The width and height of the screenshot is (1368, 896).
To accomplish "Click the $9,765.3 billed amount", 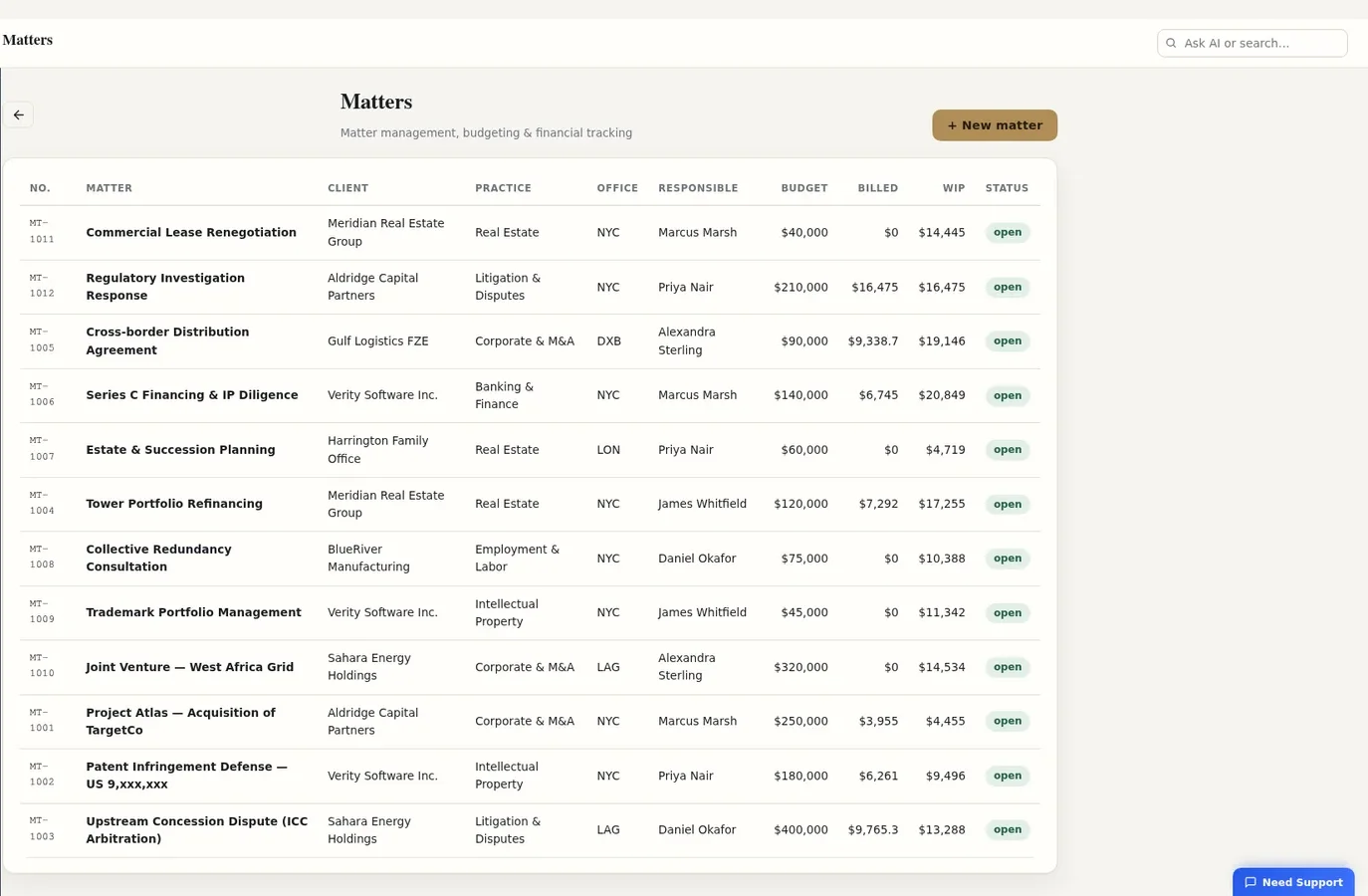I will [x=873, y=830].
